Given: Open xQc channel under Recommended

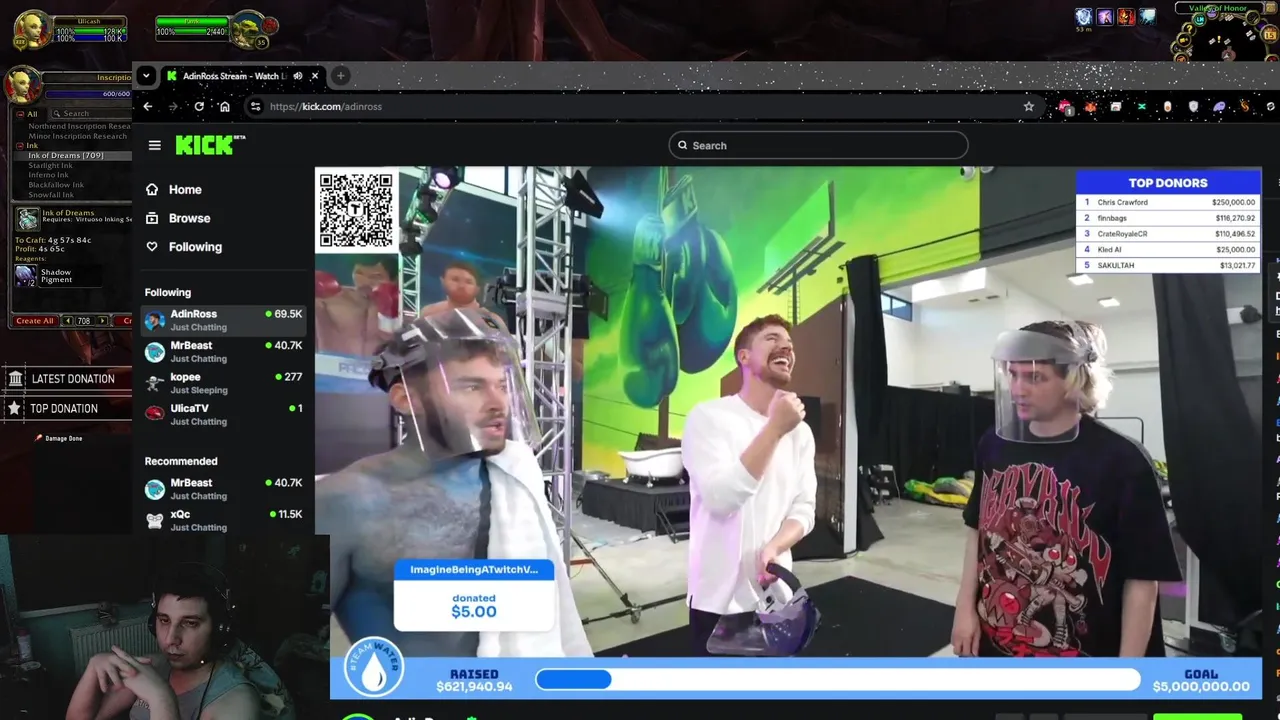Looking at the screenshot, I should point(223,520).
